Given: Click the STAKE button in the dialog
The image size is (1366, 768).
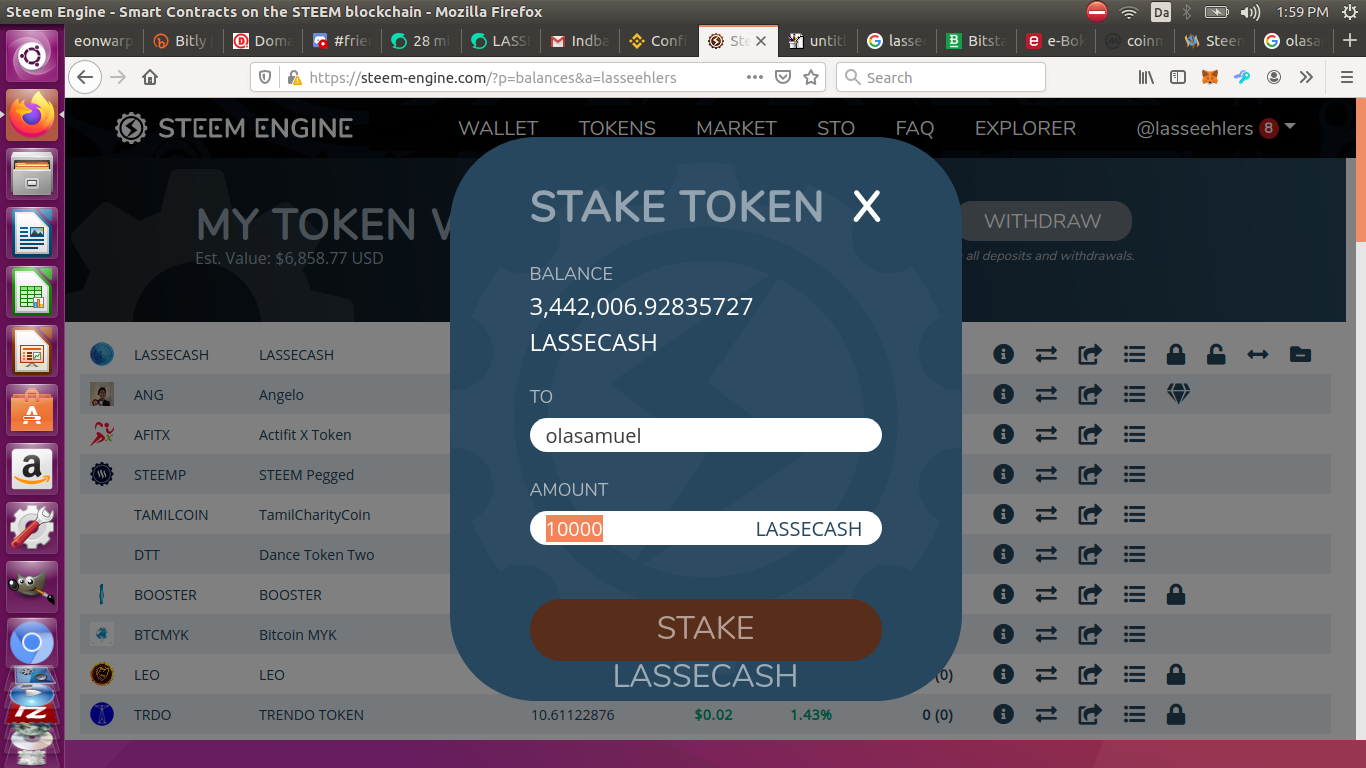Looking at the screenshot, I should (705, 630).
